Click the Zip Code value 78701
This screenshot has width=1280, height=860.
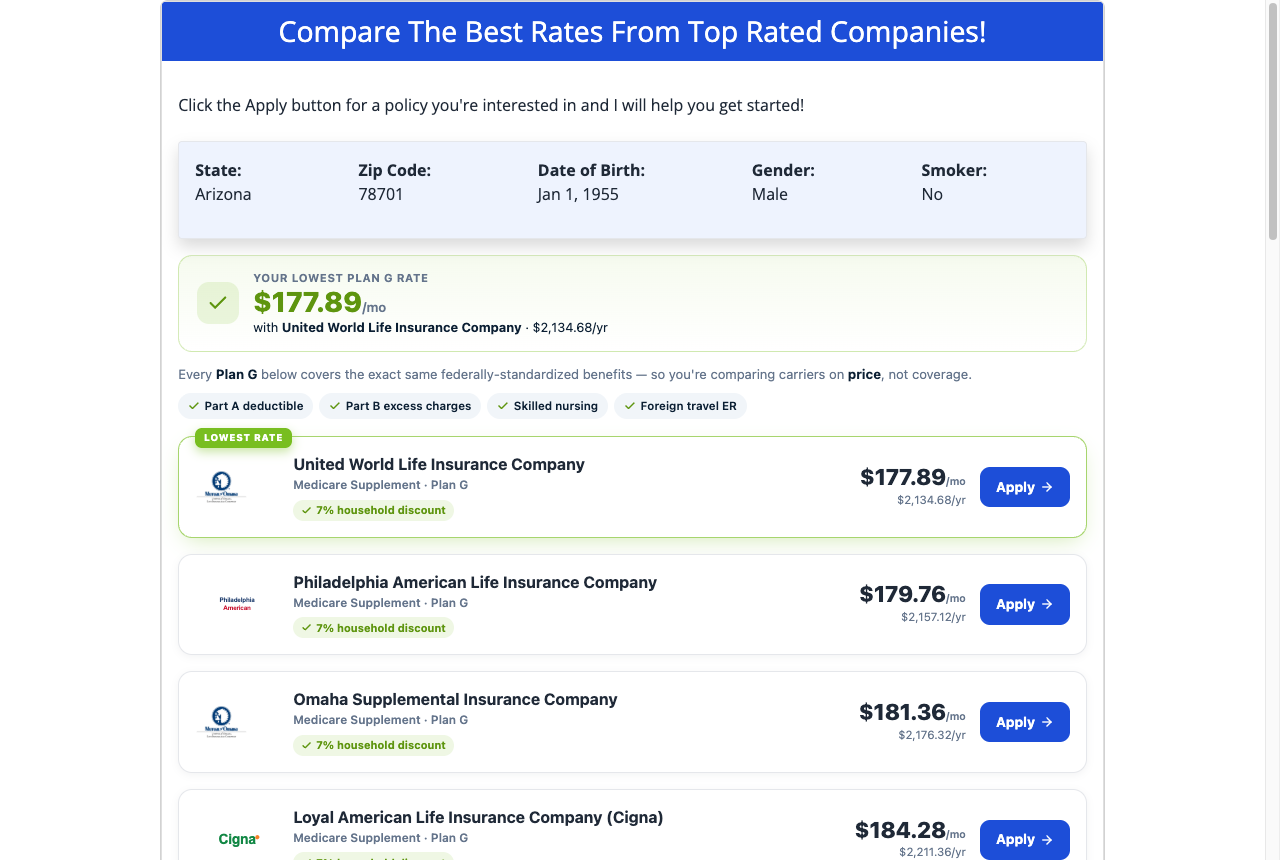(381, 194)
